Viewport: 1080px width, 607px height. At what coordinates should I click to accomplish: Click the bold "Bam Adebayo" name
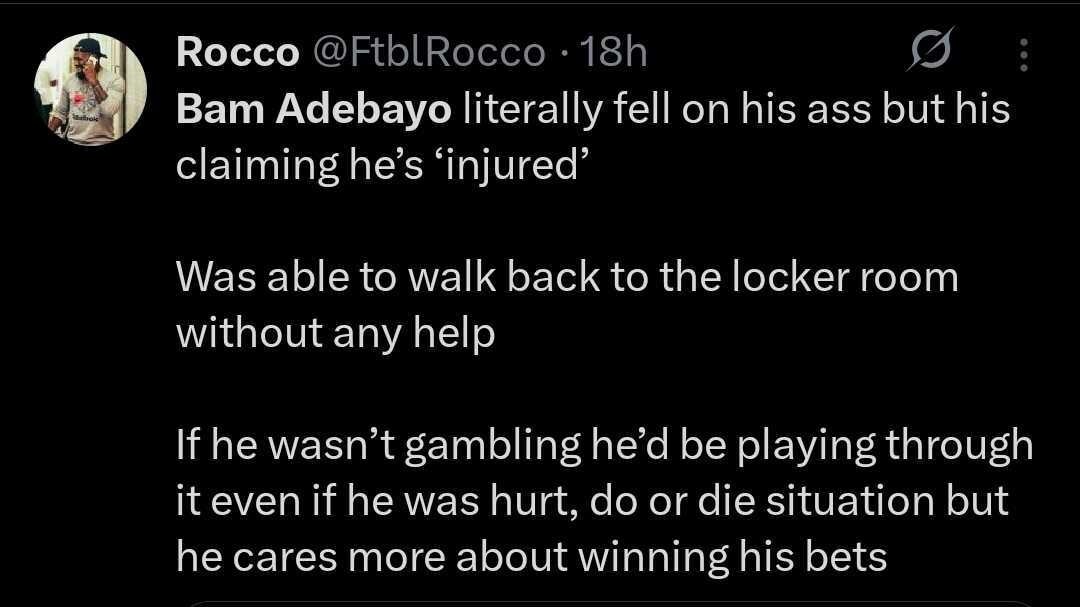(313, 109)
